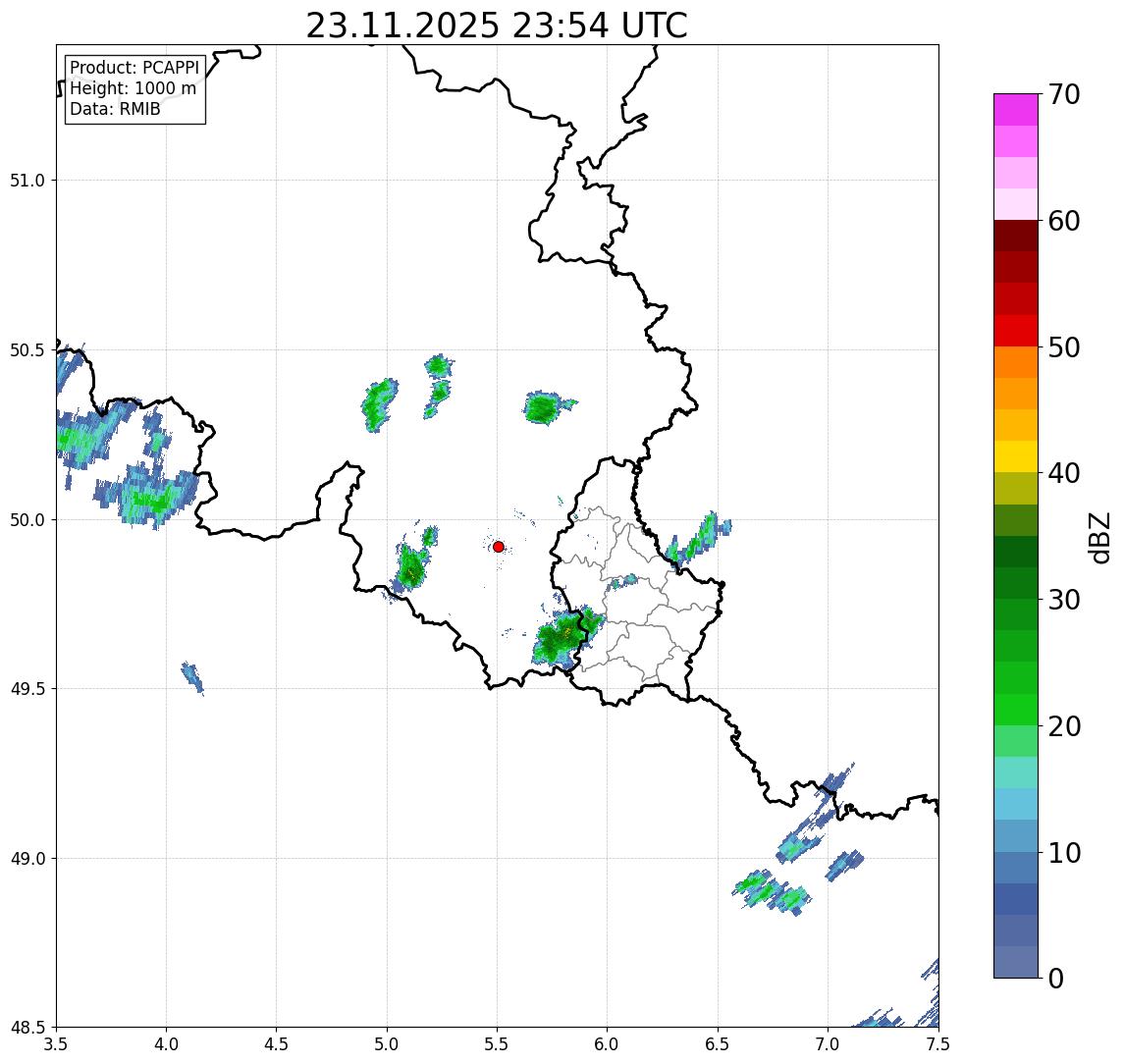
Task: Click the longitude axis label 4.0
Action: 166,1044
